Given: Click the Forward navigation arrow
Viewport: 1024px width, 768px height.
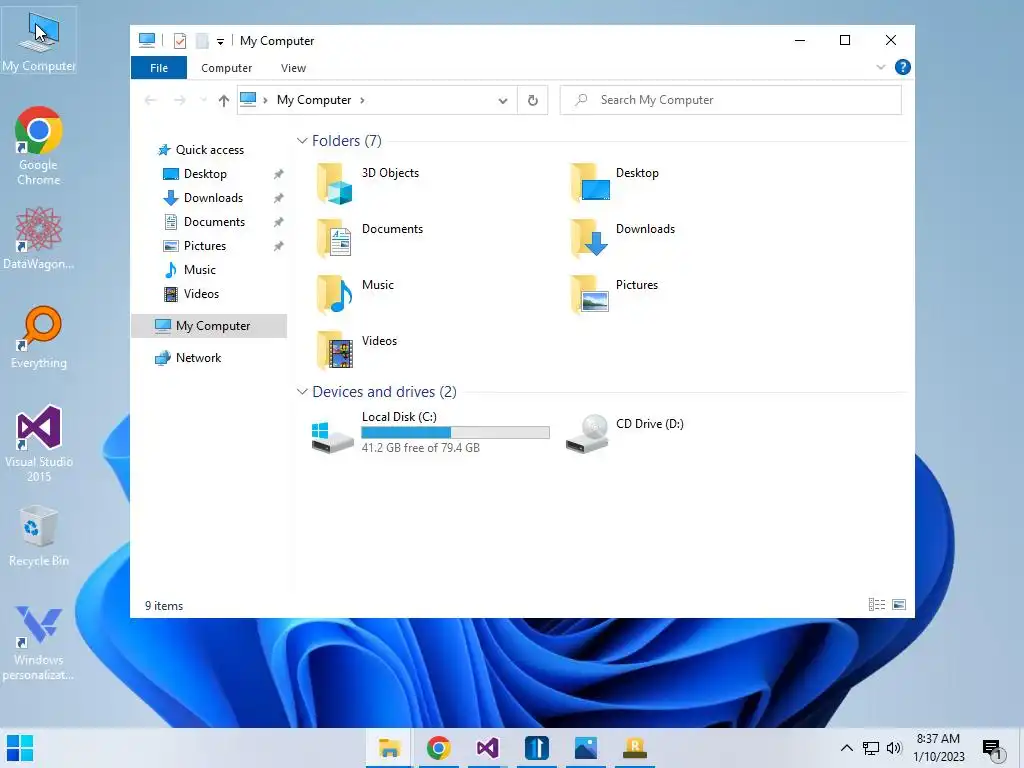Looking at the screenshot, I should (180, 101).
